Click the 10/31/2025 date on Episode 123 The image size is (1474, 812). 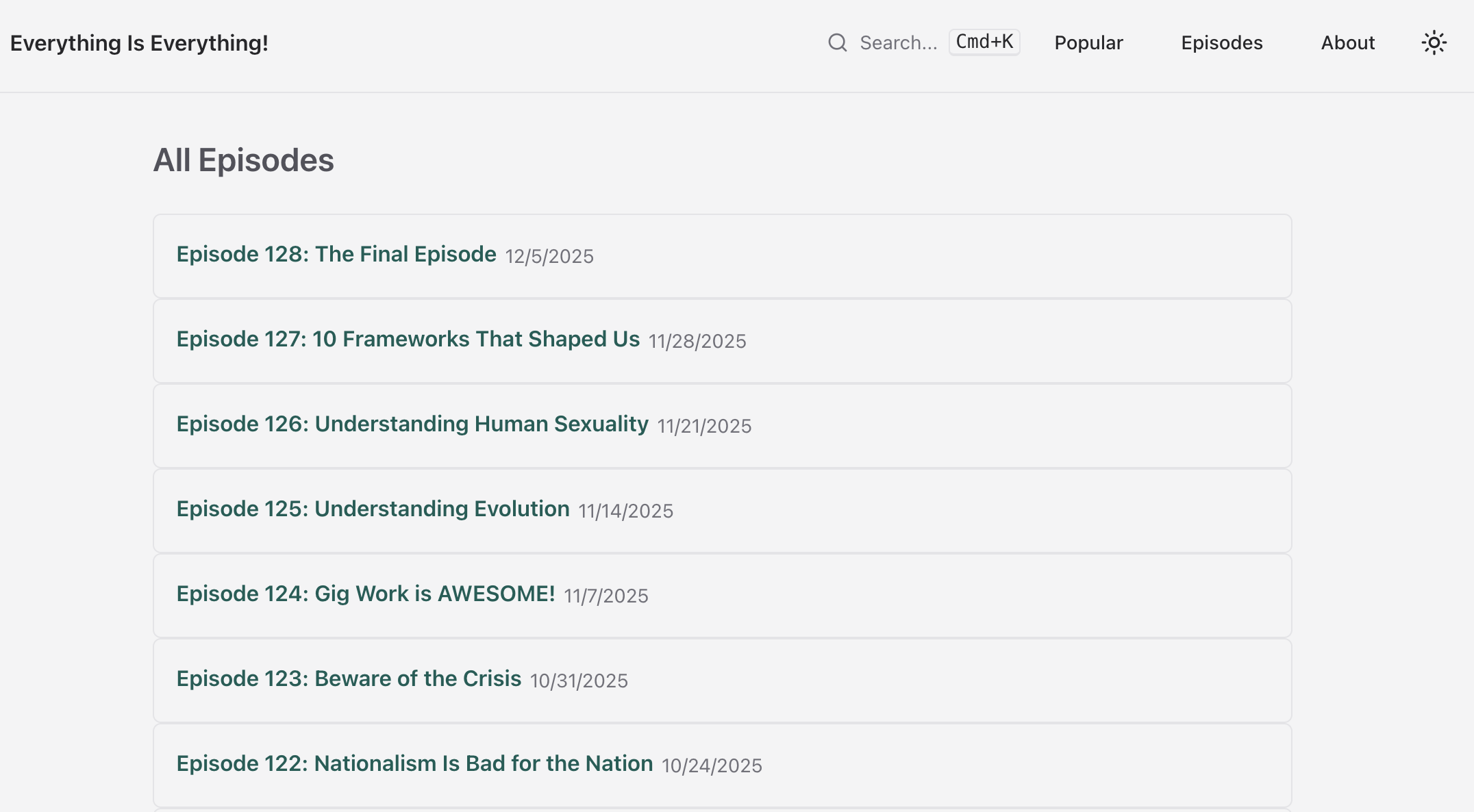point(579,681)
